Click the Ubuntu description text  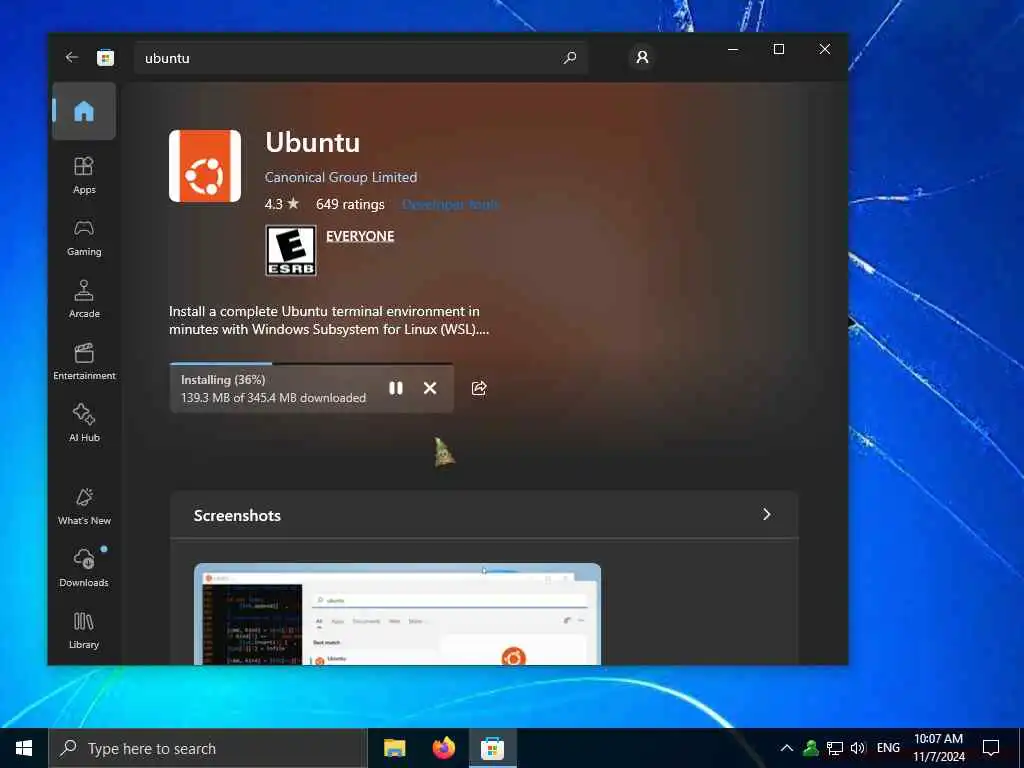(x=328, y=320)
